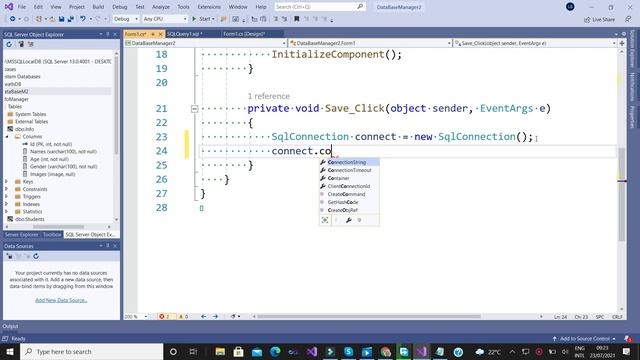This screenshot has height=360, width=640.
Task: Expand the Indexes folder node
Action: (x=7, y=204)
